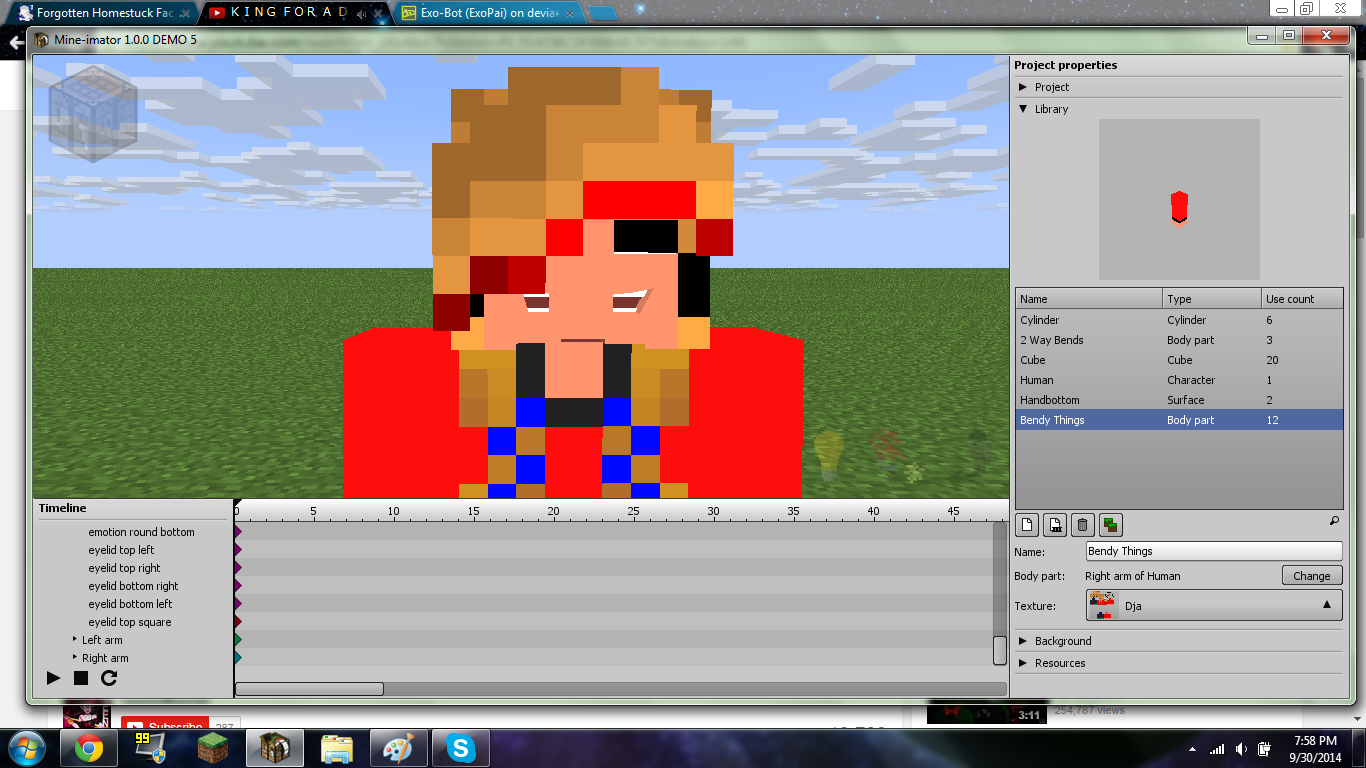
Task: Select eyelid bottom right timeline row
Action: pyautogui.click(x=133, y=586)
